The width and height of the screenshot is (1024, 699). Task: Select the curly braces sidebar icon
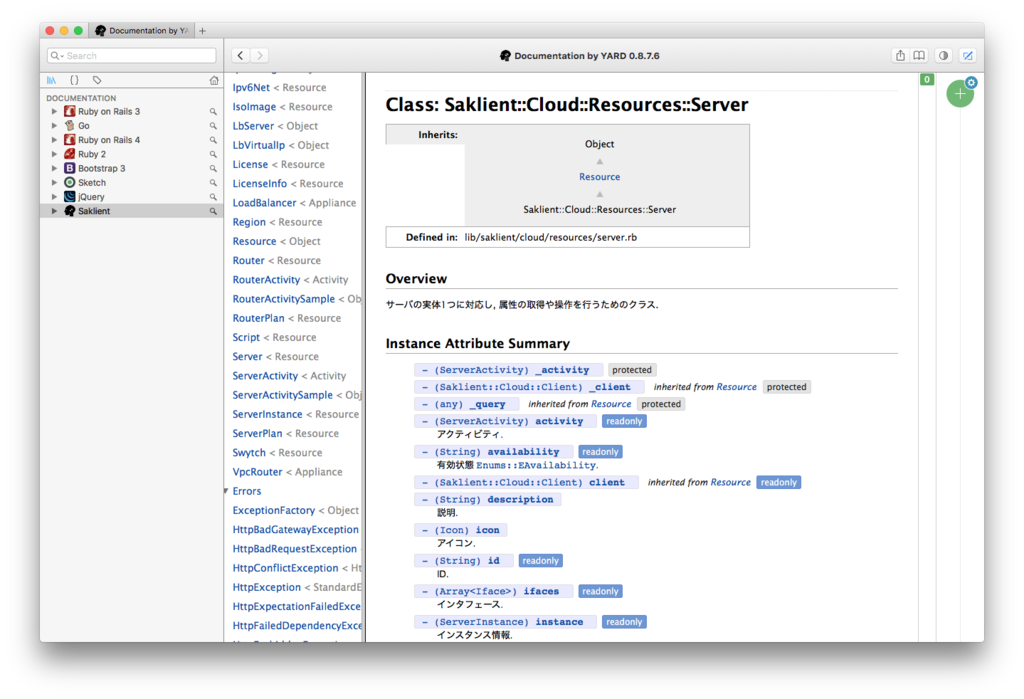[x=74, y=80]
